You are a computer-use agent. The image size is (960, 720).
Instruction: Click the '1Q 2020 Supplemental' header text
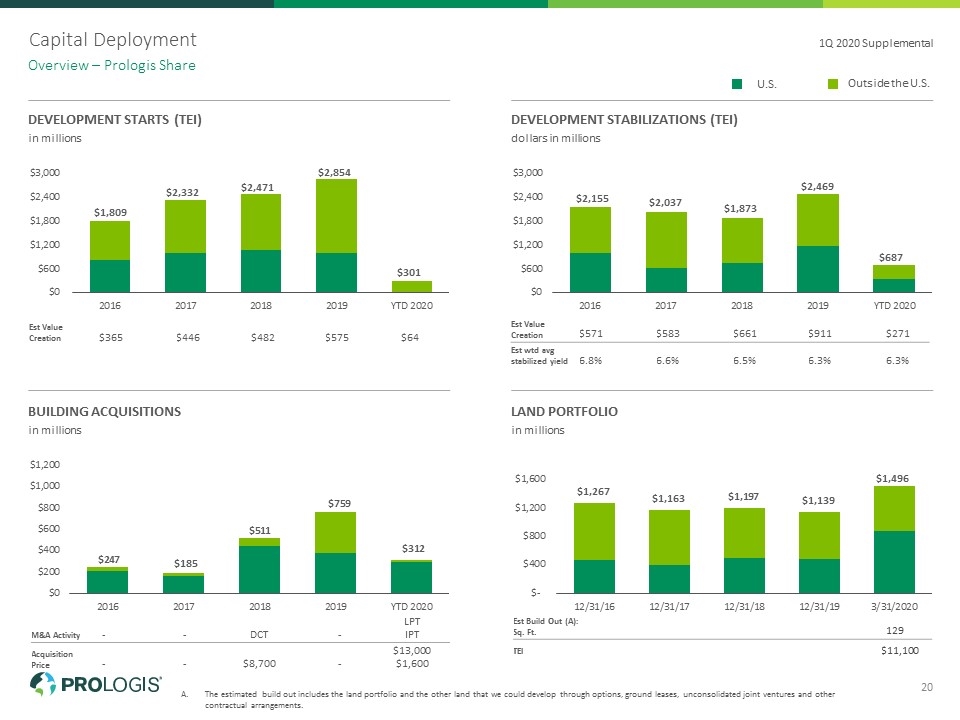[876, 43]
